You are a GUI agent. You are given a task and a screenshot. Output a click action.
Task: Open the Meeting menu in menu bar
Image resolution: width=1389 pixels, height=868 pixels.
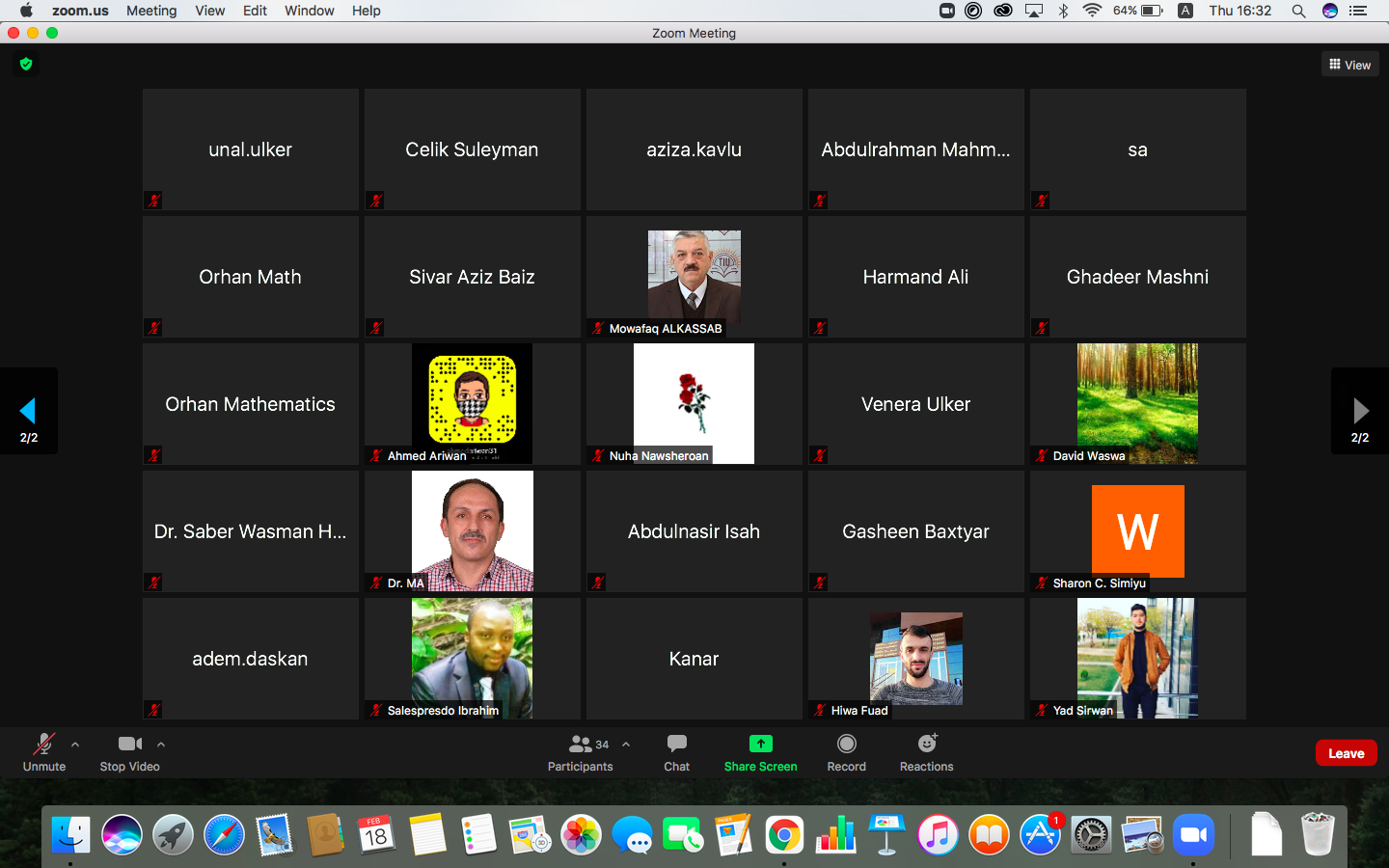click(x=151, y=11)
